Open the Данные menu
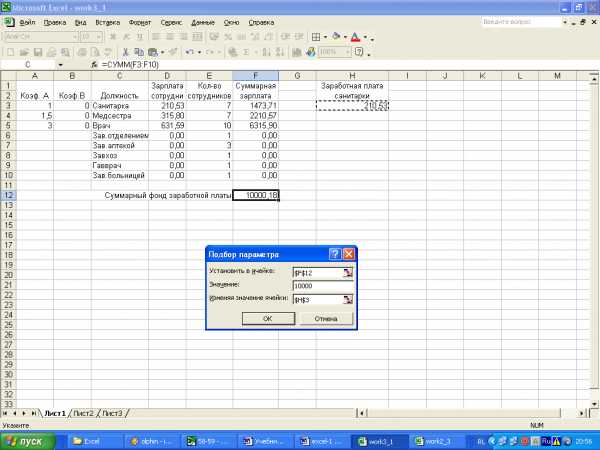This screenshot has height=450, width=600. click(x=203, y=21)
